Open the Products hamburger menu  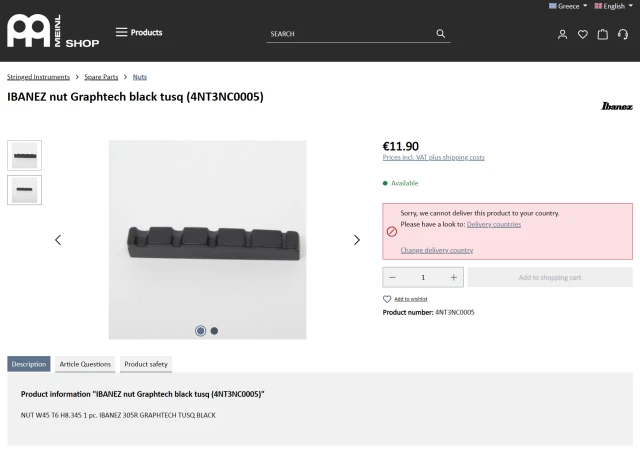[139, 32]
